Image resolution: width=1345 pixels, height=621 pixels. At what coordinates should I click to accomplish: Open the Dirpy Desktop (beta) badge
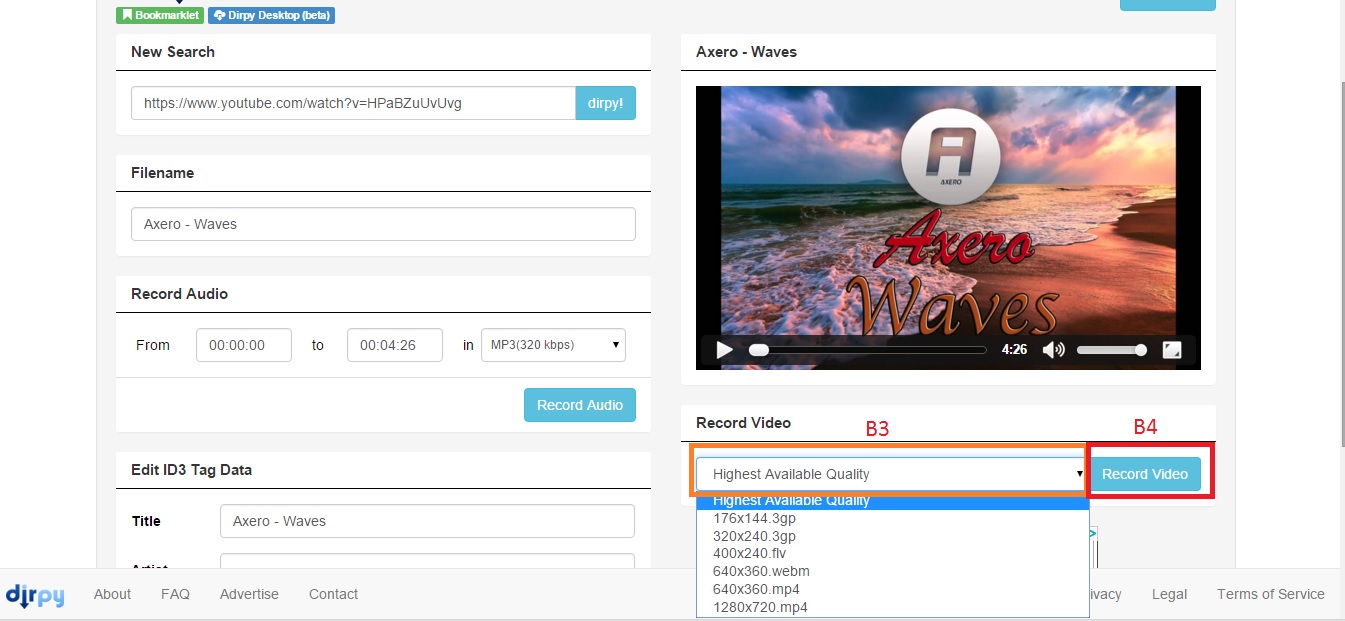271,15
